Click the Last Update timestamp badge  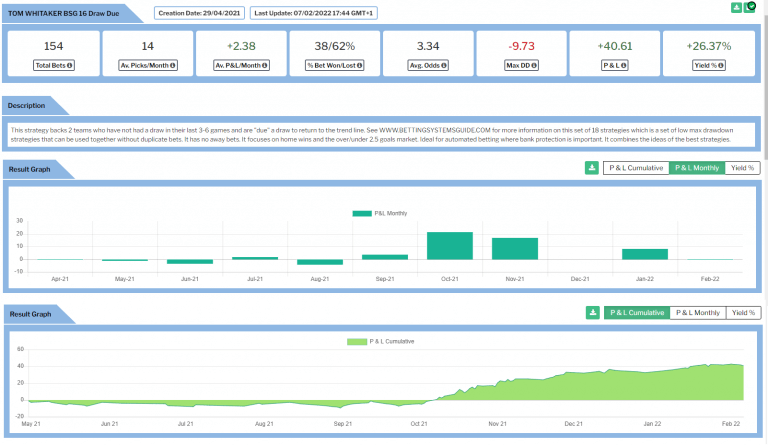(x=313, y=13)
